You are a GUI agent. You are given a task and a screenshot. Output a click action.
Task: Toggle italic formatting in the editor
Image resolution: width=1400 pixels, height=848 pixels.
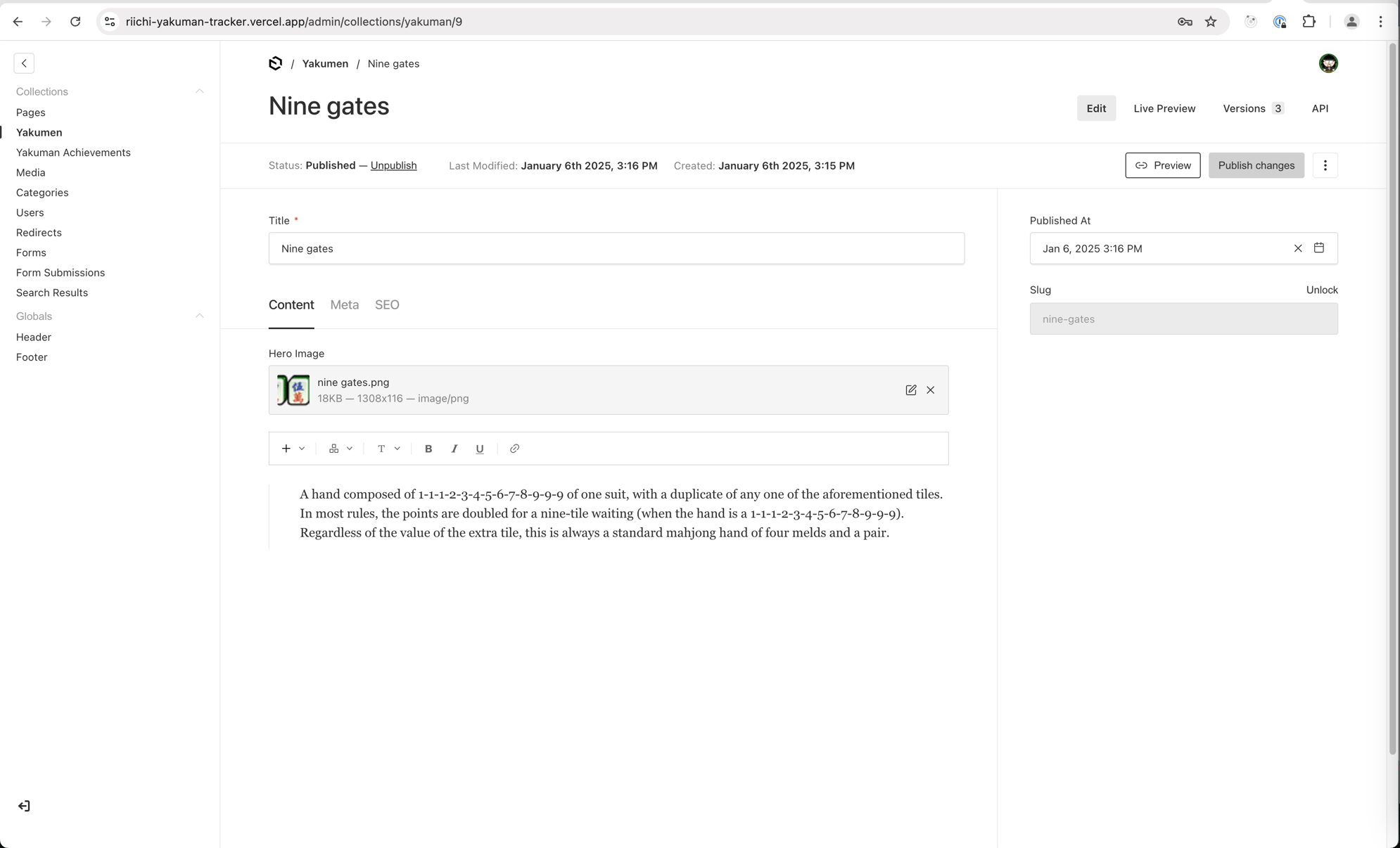click(x=454, y=448)
